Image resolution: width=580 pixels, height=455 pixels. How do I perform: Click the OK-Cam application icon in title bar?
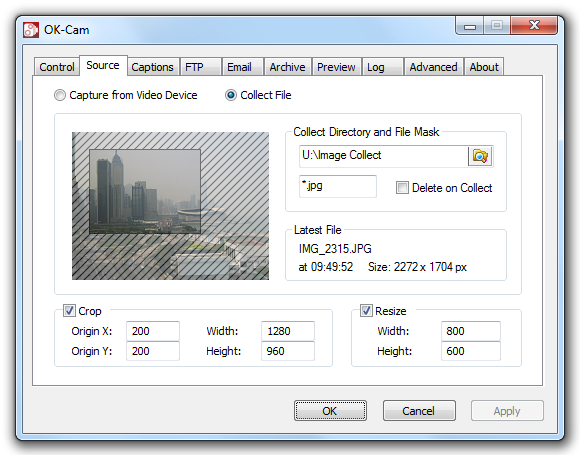[x=31, y=30]
